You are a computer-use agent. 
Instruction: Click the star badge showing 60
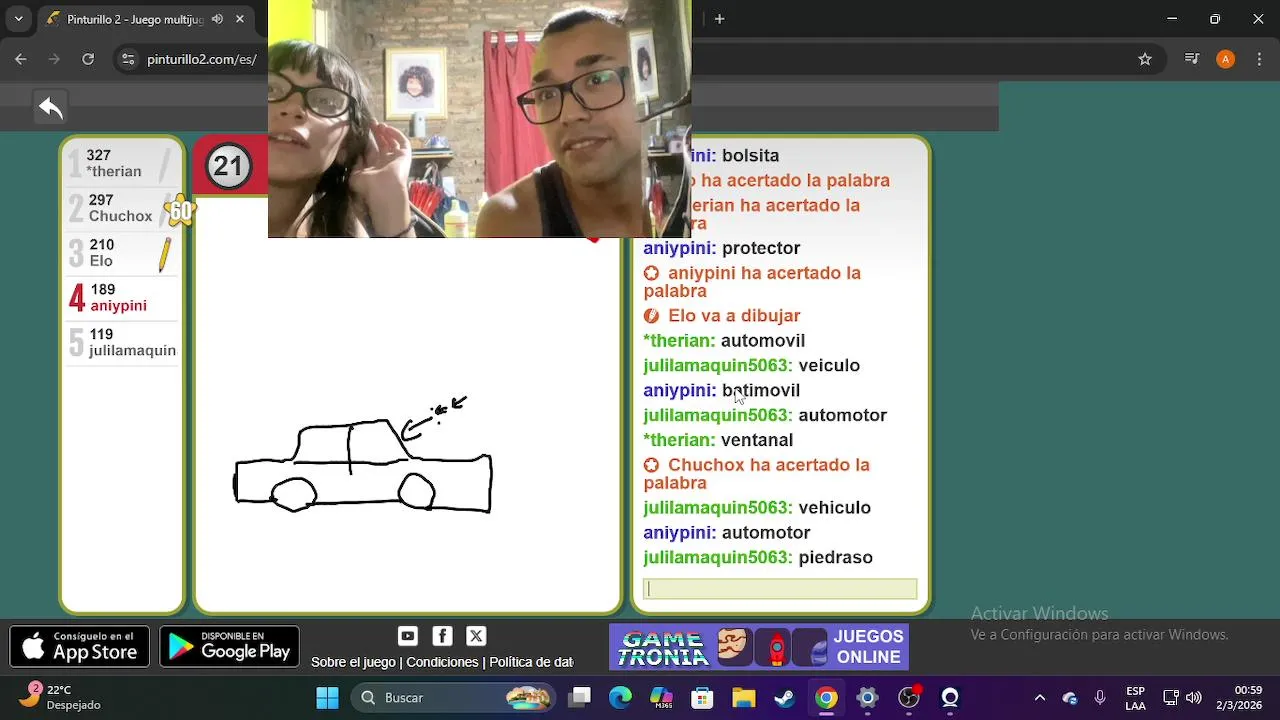[x=180, y=211]
